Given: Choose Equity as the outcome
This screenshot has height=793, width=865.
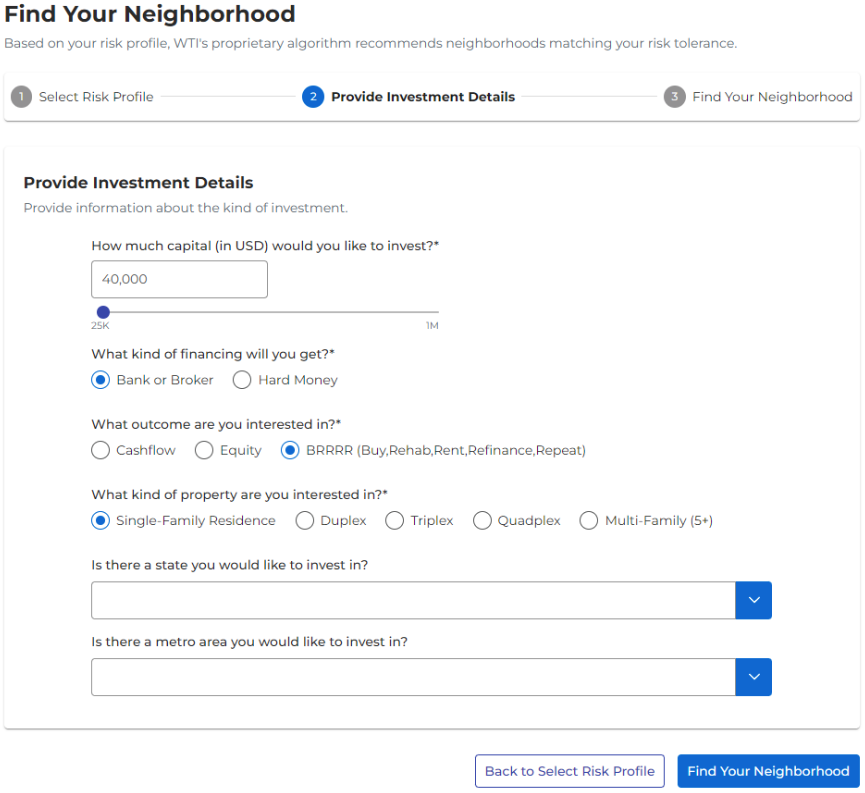Looking at the screenshot, I should coord(204,450).
